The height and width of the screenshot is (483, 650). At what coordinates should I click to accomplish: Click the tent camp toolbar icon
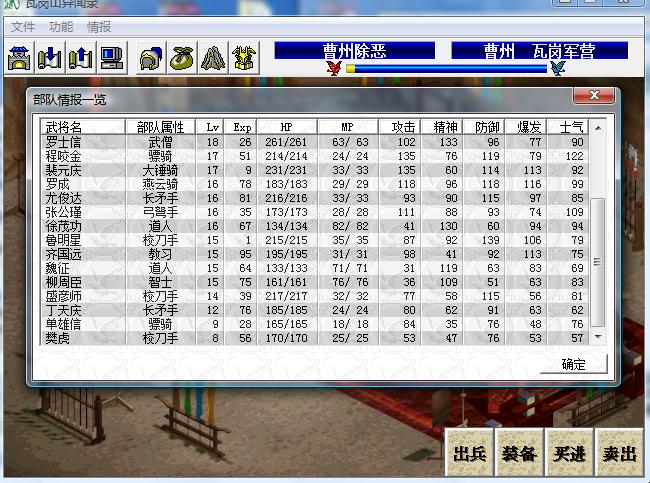(x=213, y=58)
